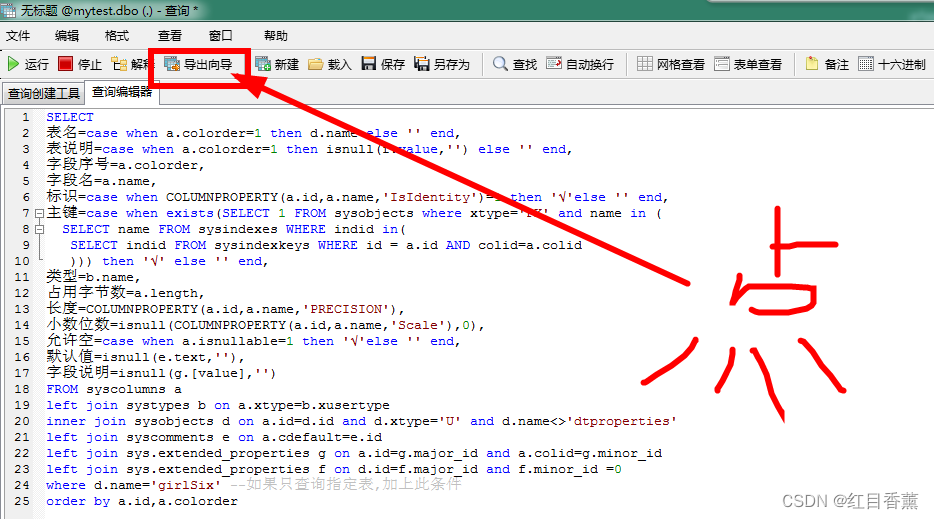Toggle 自动换行 word wrap
Screen dimensions: 934x519
click(580, 64)
